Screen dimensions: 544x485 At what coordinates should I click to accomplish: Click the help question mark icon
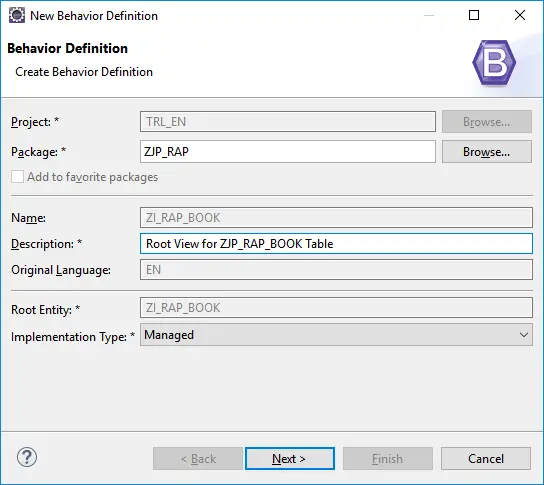[27, 457]
